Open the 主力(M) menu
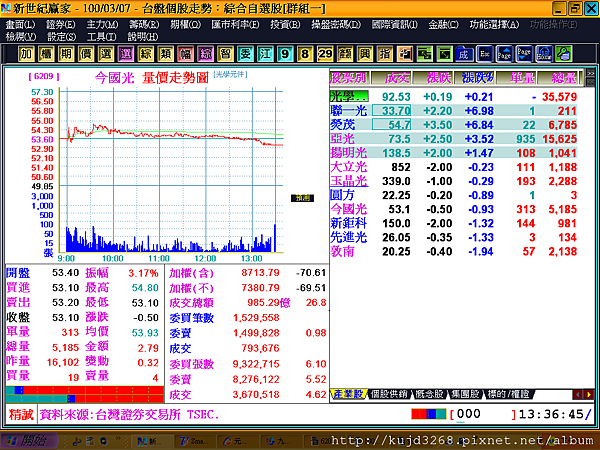Screen dimensions: 600x450 point(102,24)
